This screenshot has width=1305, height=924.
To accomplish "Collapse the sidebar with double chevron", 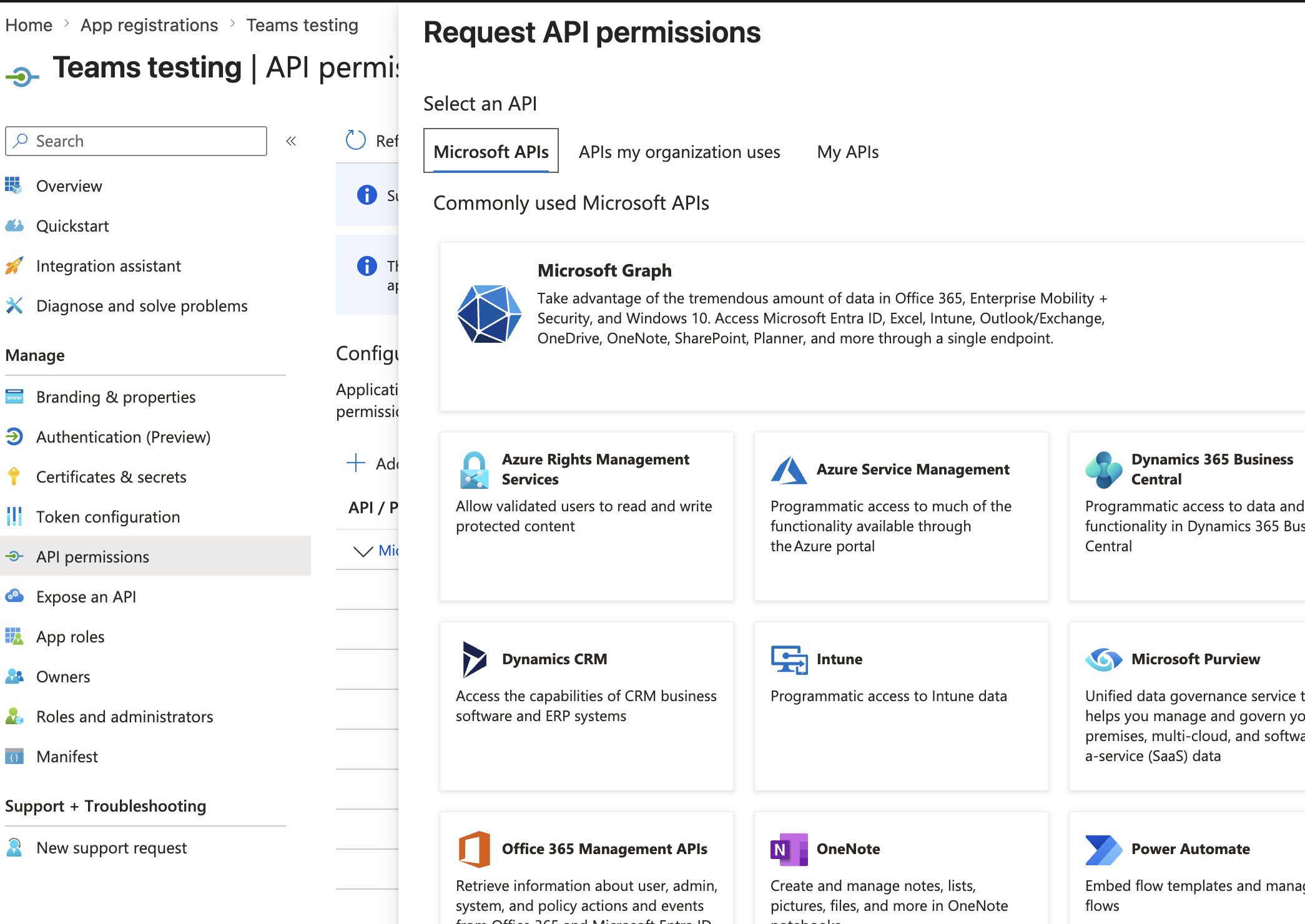I will pos(291,141).
